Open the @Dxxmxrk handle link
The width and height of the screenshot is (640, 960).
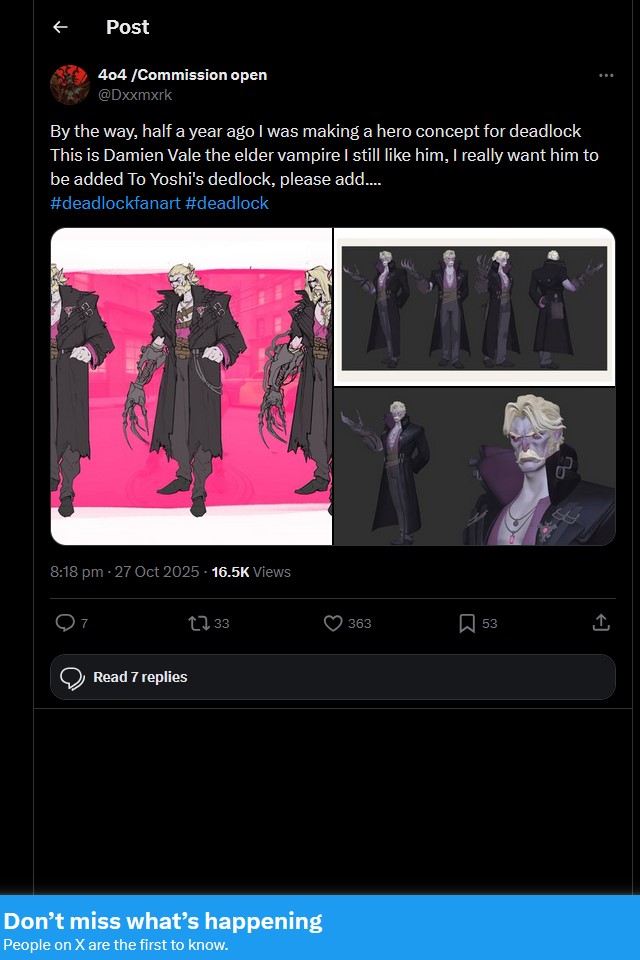[x=135, y=95]
